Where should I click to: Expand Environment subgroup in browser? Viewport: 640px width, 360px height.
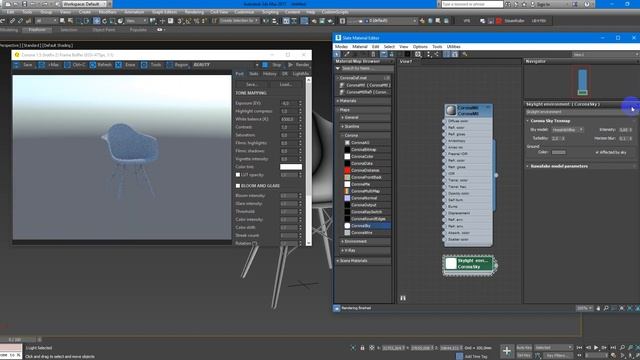[365, 241]
